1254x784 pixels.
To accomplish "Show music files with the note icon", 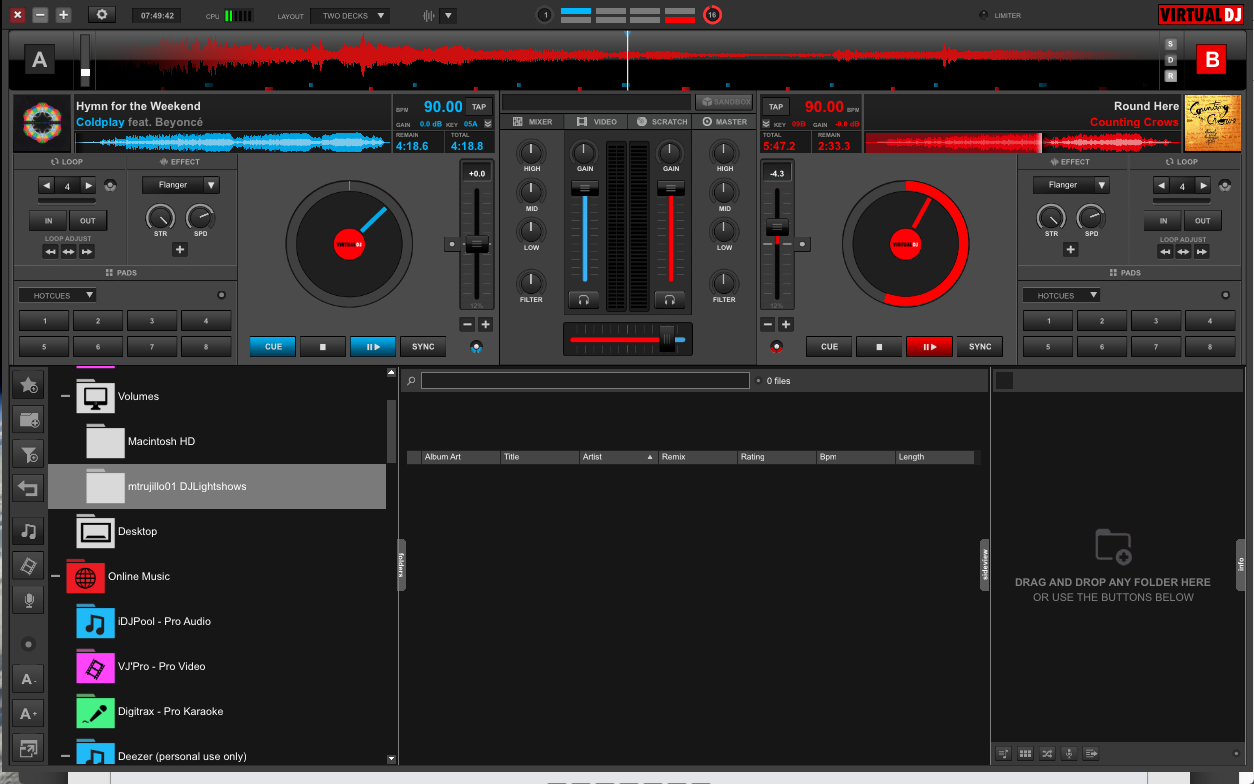I will [29, 531].
